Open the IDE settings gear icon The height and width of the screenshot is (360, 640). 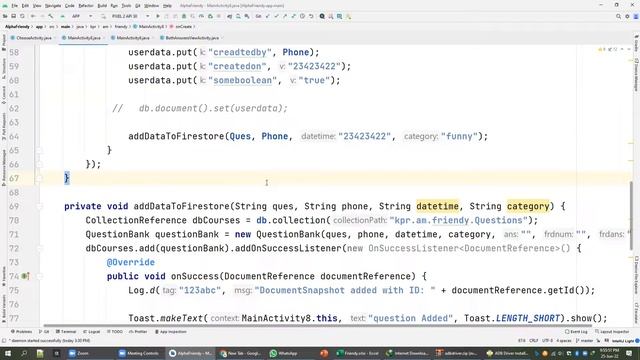[627, 16]
